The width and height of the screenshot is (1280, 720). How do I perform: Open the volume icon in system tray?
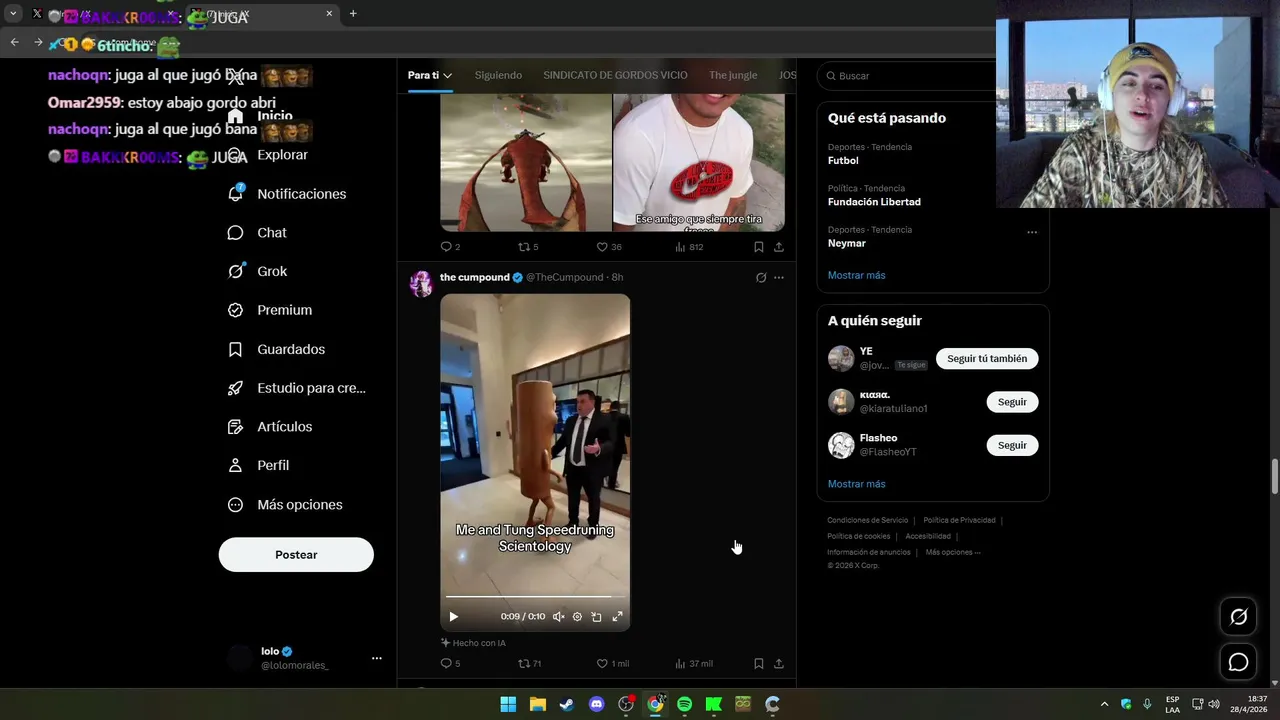[x=1214, y=704]
